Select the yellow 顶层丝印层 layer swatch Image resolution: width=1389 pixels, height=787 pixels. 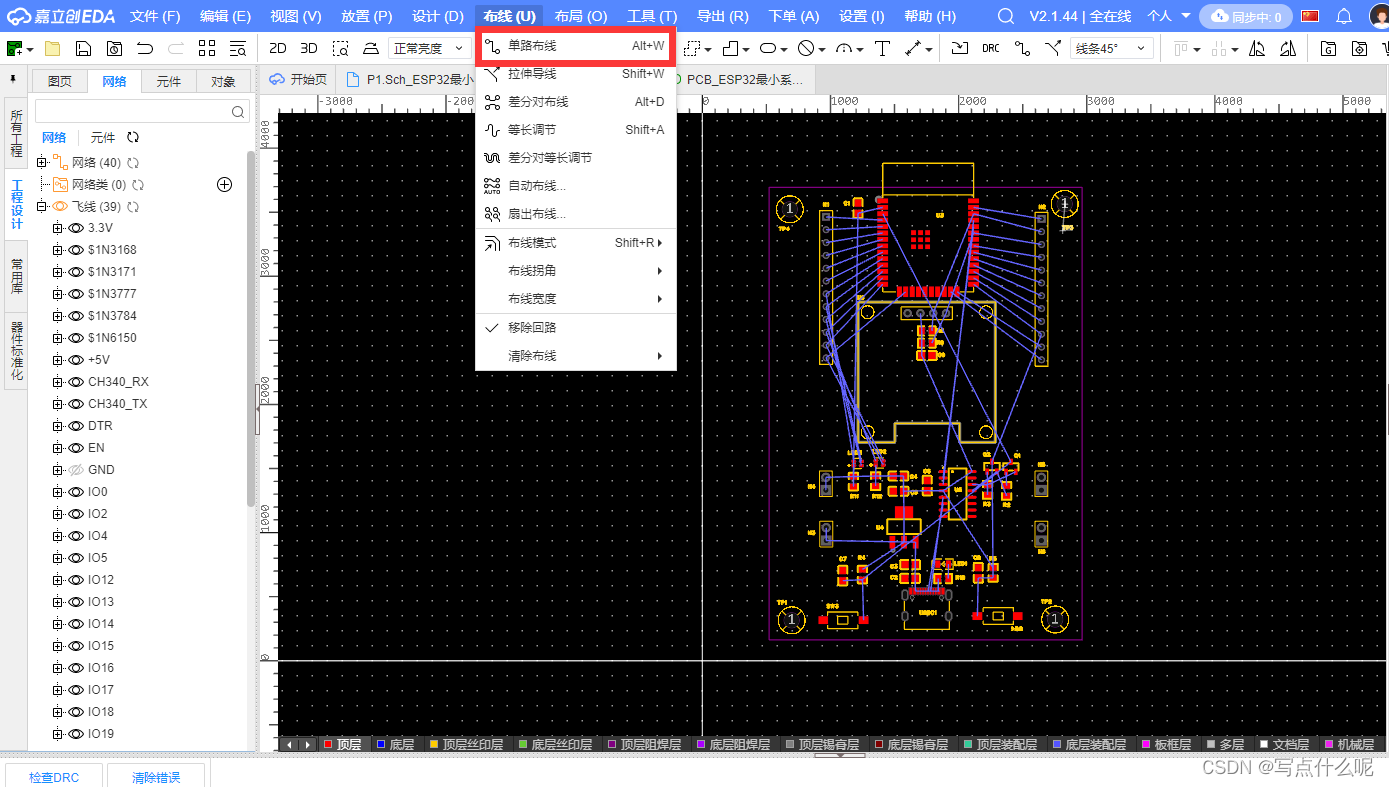[434, 744]
